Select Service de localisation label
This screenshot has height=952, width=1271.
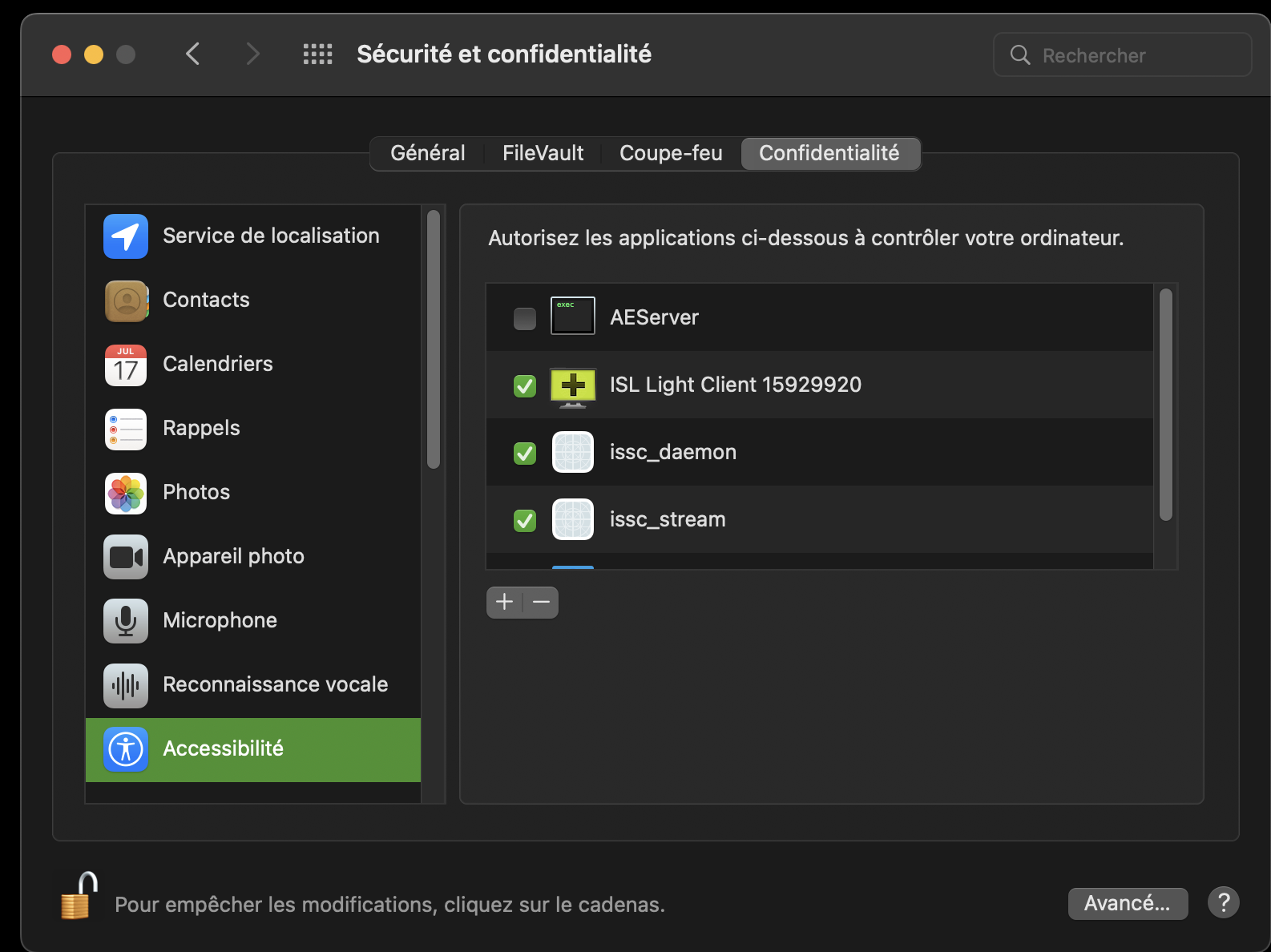271,236
